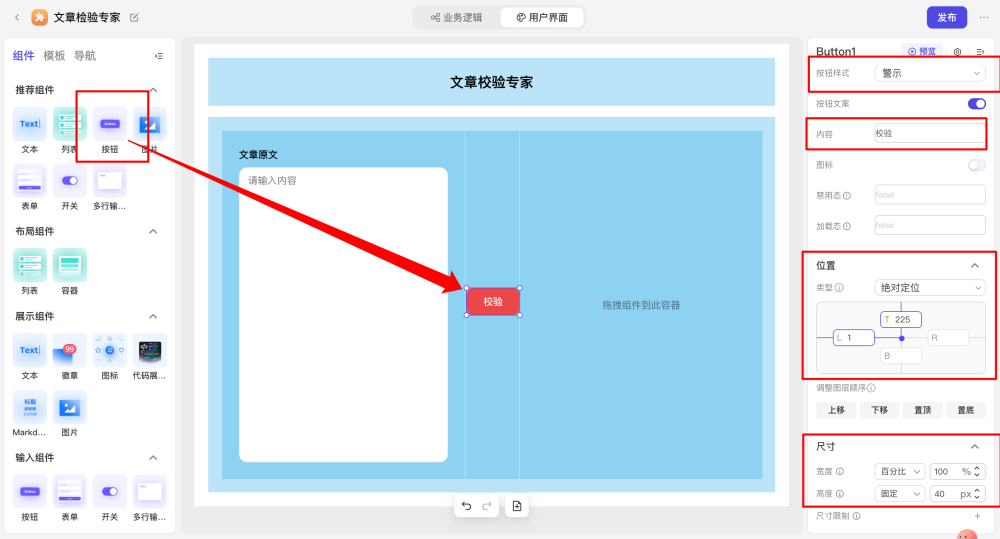This screenshot has width=1000, height=539.
Task: Select the red 校验 button on canvas
Action: [493, 302]
